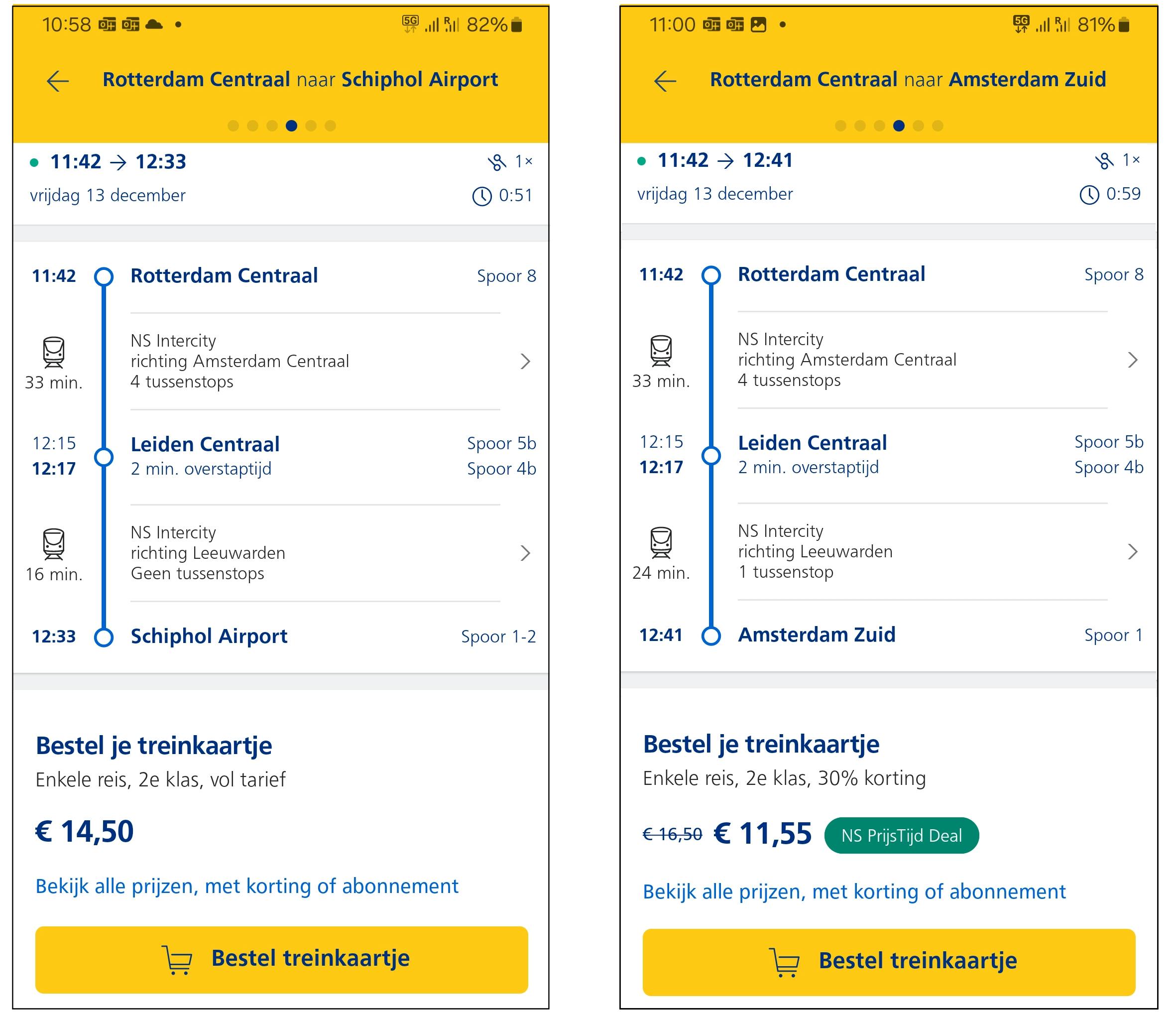Tap back arrow on Schiphol Airport trip
1176x1021 pixels.
(58, 81)
